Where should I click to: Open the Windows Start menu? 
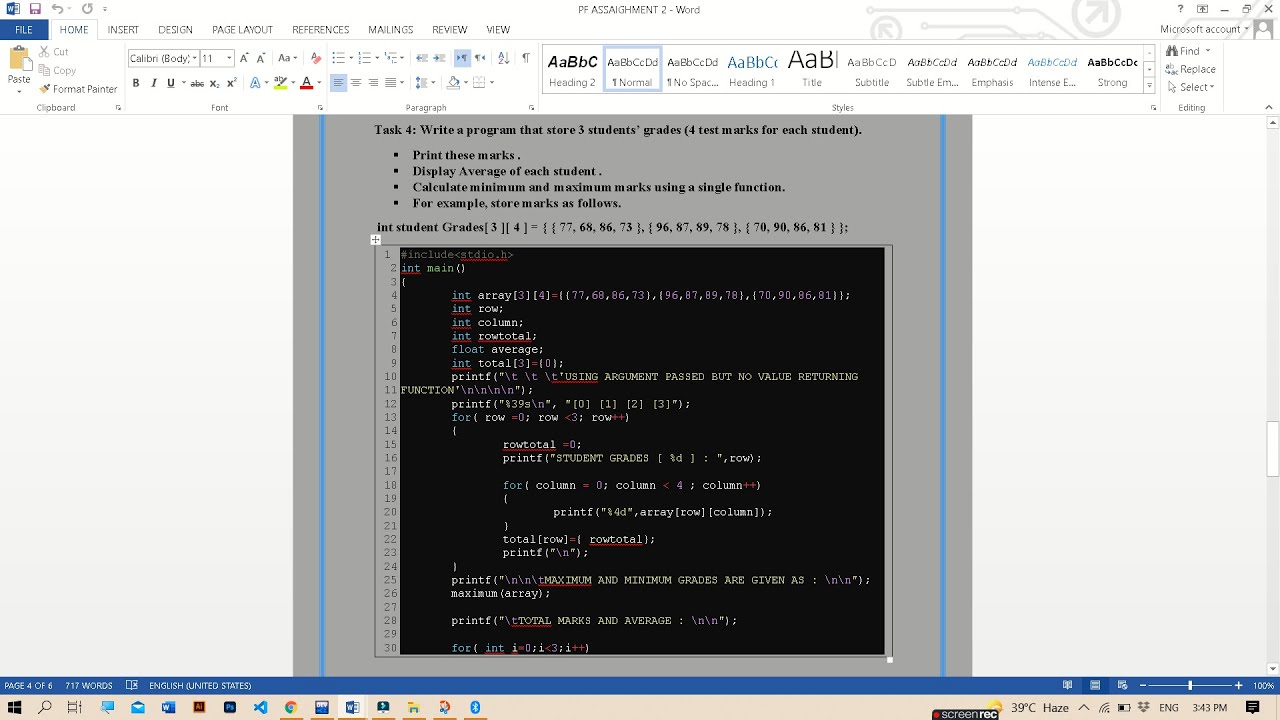pyautogui.click(x=14, y=707)
